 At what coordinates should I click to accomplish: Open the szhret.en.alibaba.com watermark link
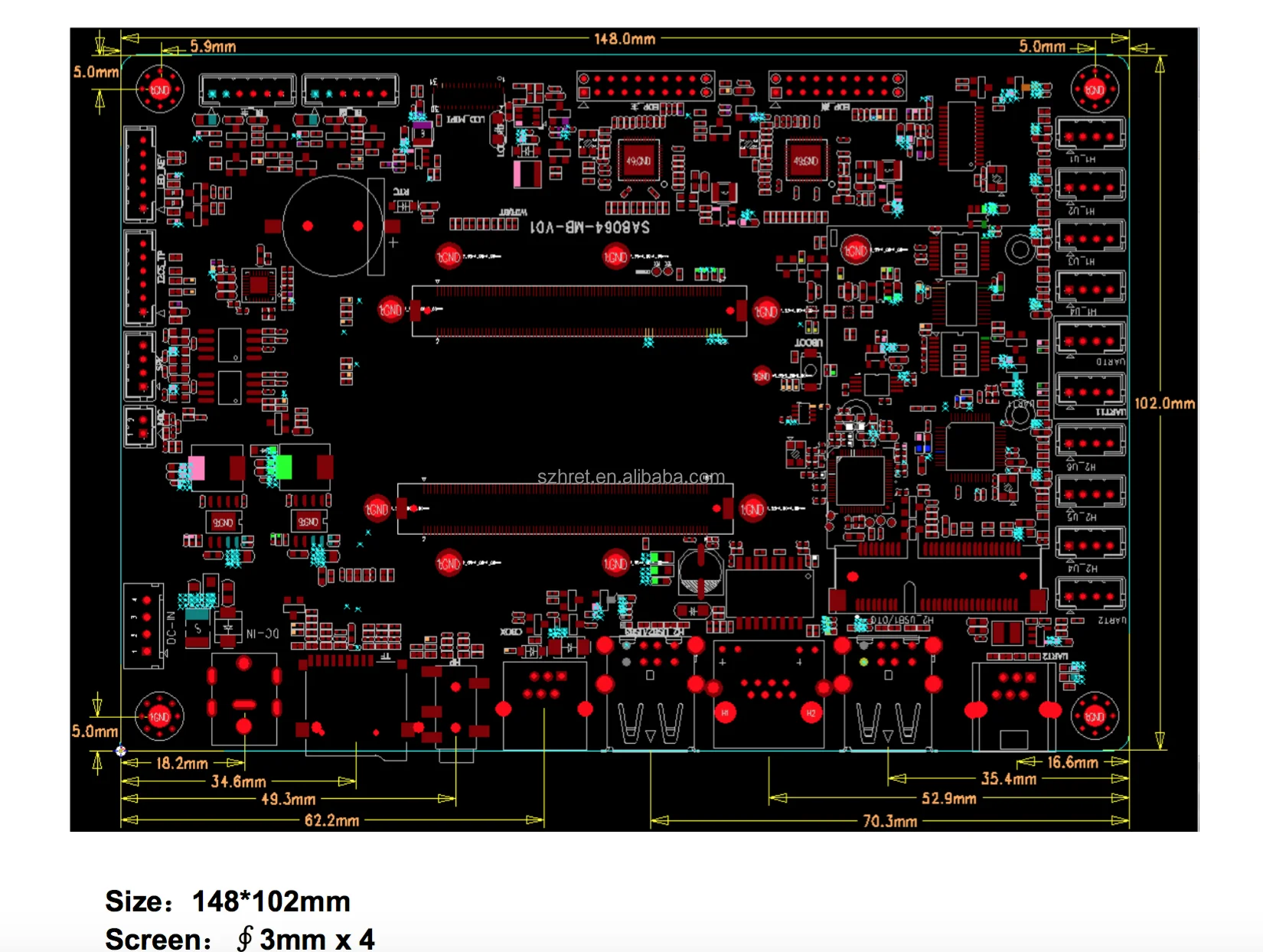[630, 477]
